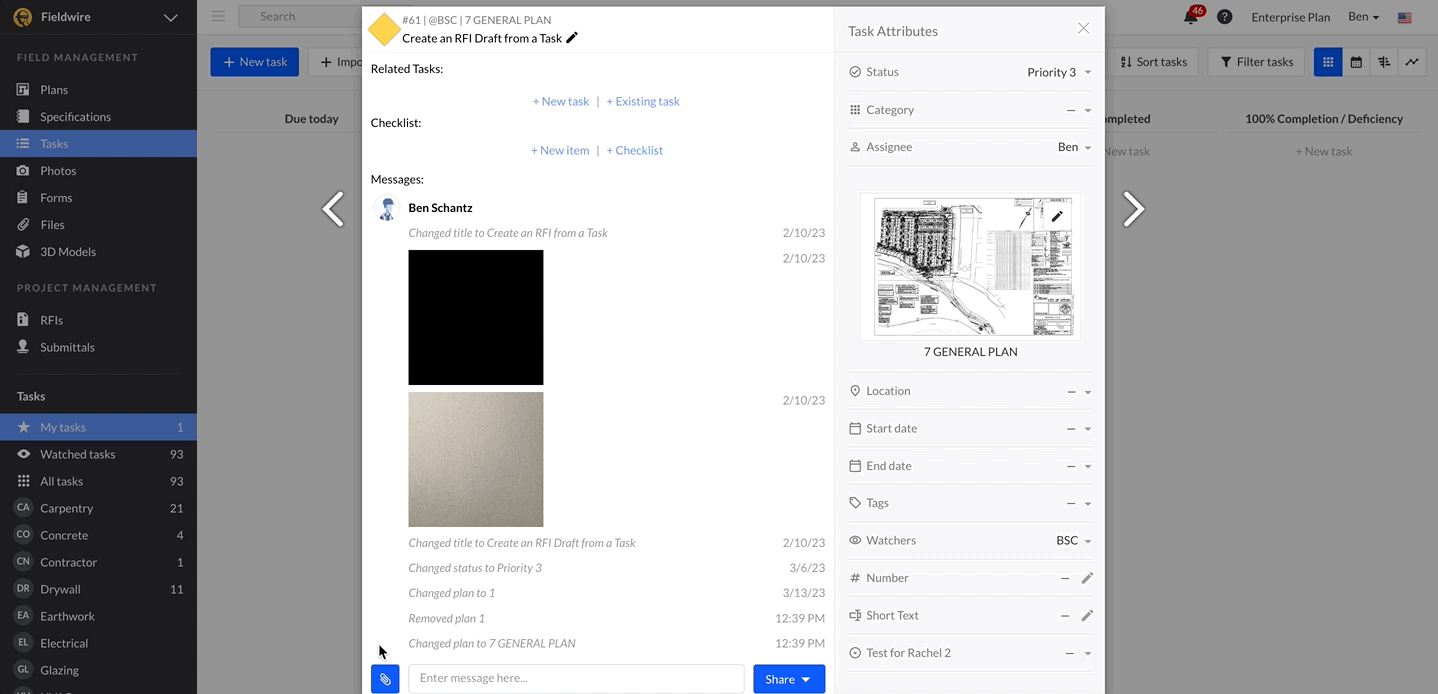The height and width of the screenshot is (694, 1438).
Task: Open the Status Priority 3 dropdown
Action: coord(1058,72)
